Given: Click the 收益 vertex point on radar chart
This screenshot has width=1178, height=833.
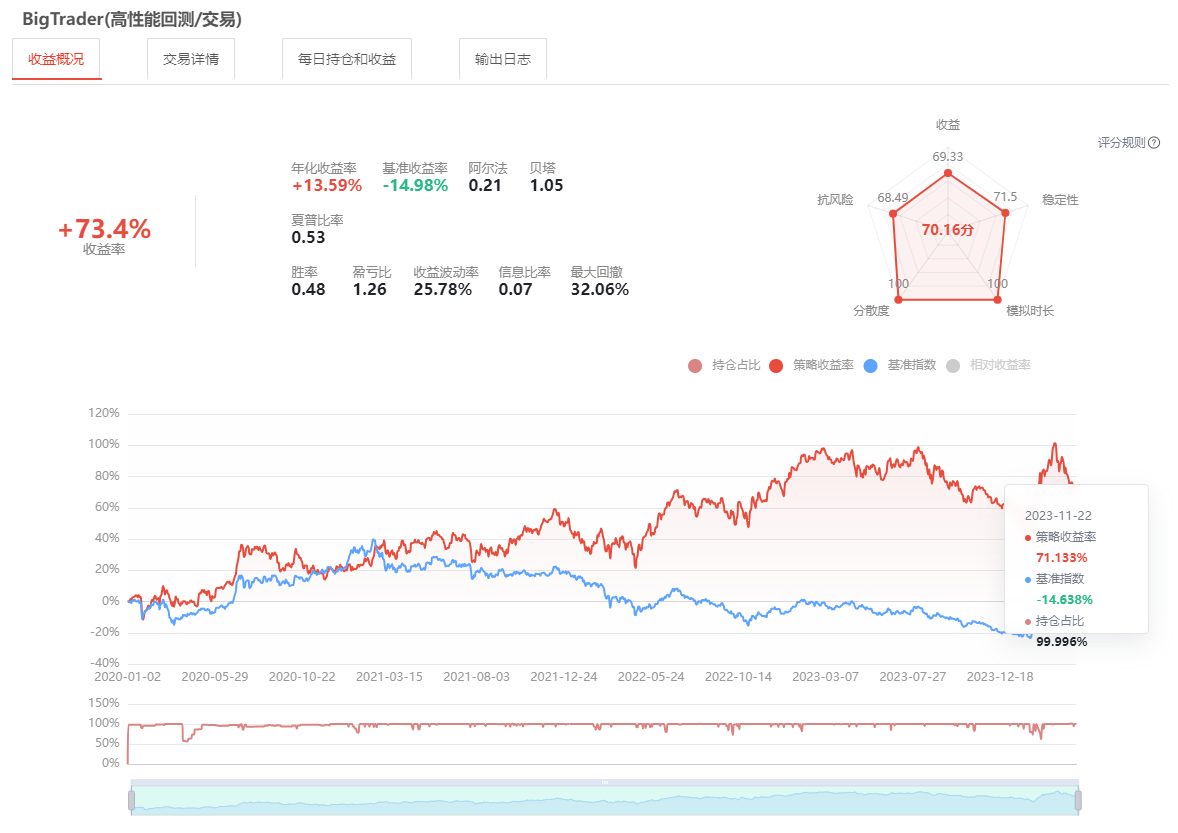Looking at the screenshot, I should 947,171.
